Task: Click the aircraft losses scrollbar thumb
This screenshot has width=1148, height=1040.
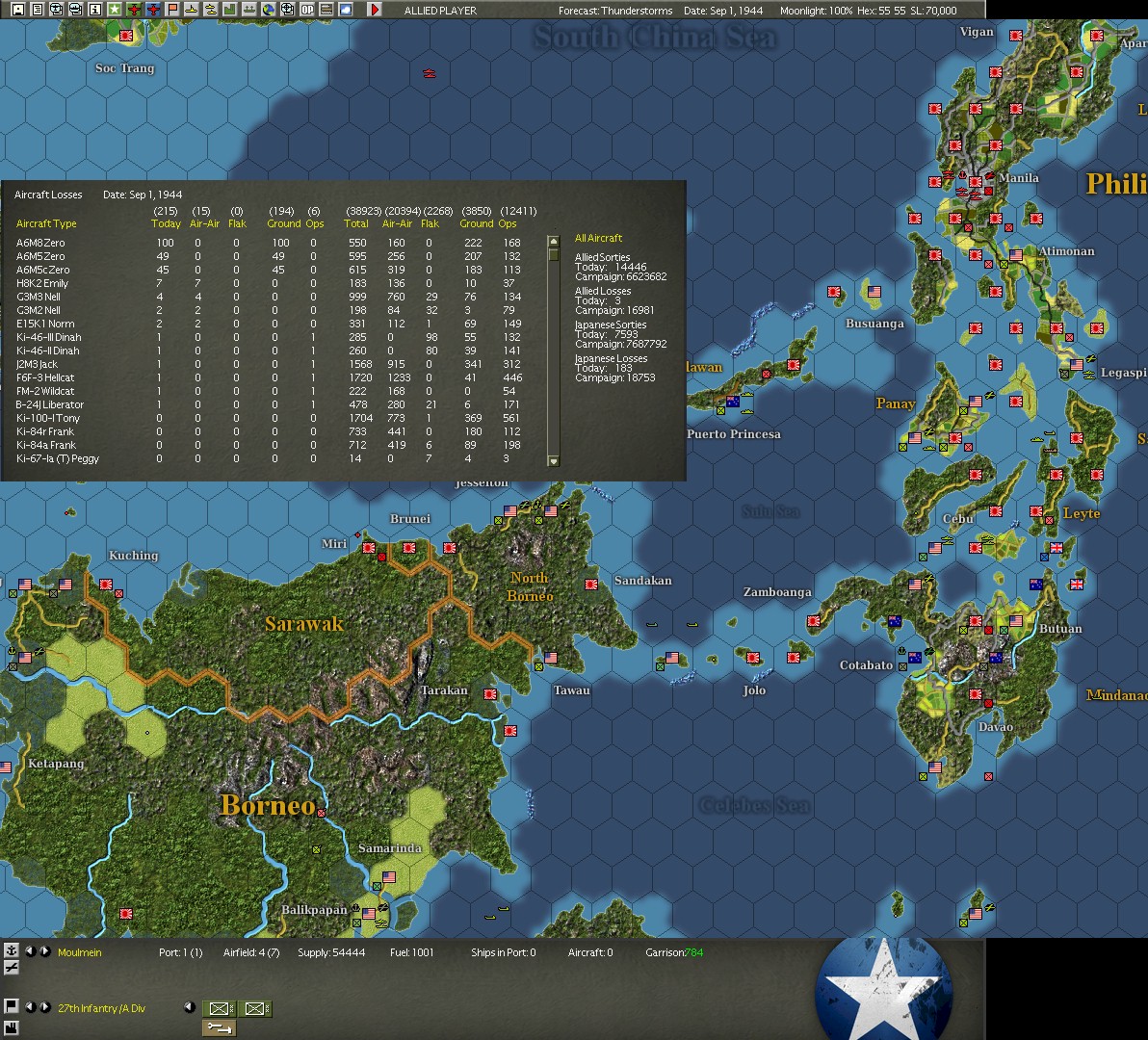Action: [554, 254]
